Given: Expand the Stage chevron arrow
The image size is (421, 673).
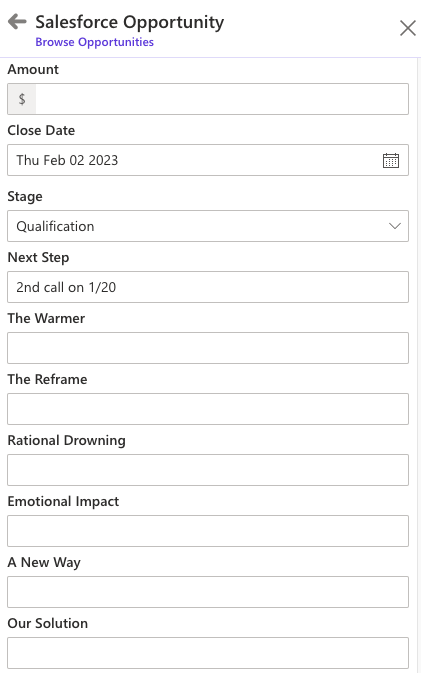Looking at the screenshot, I should click(x=395, y=226).
